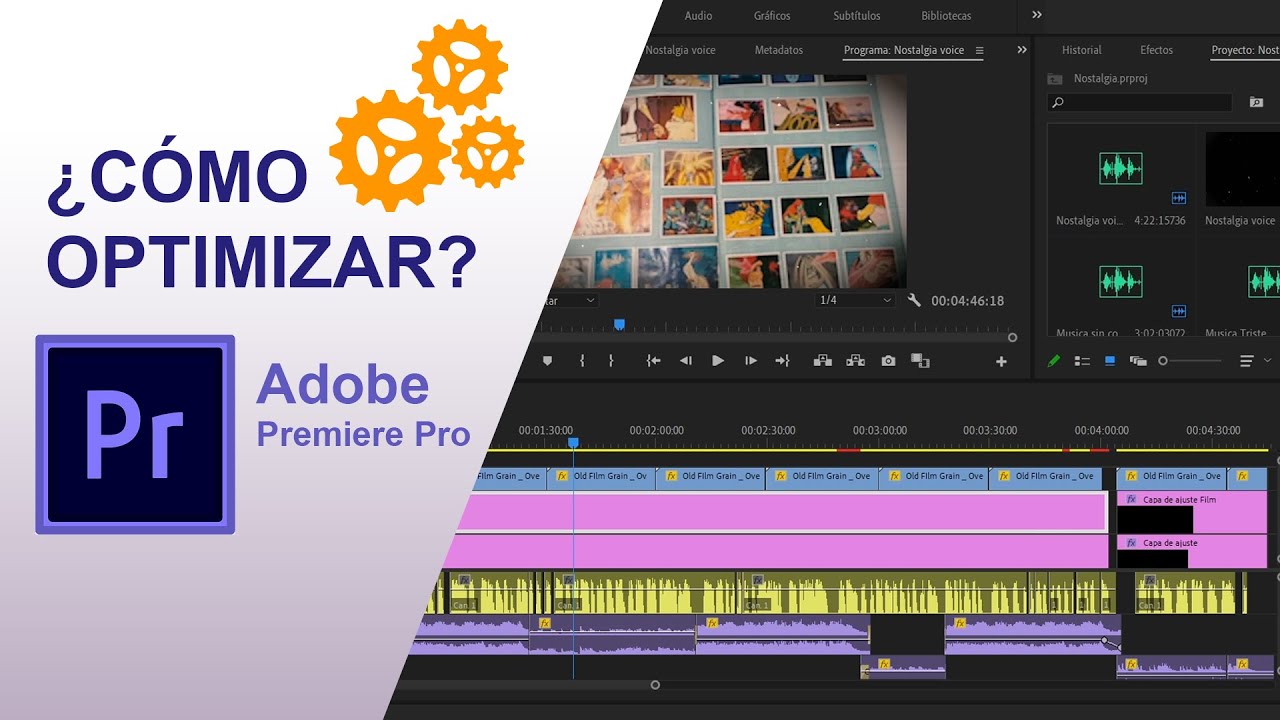Click 00:03:00:00 on the timeline ruler
Viewport: 1280px width, 720px height.
point(880,430)
